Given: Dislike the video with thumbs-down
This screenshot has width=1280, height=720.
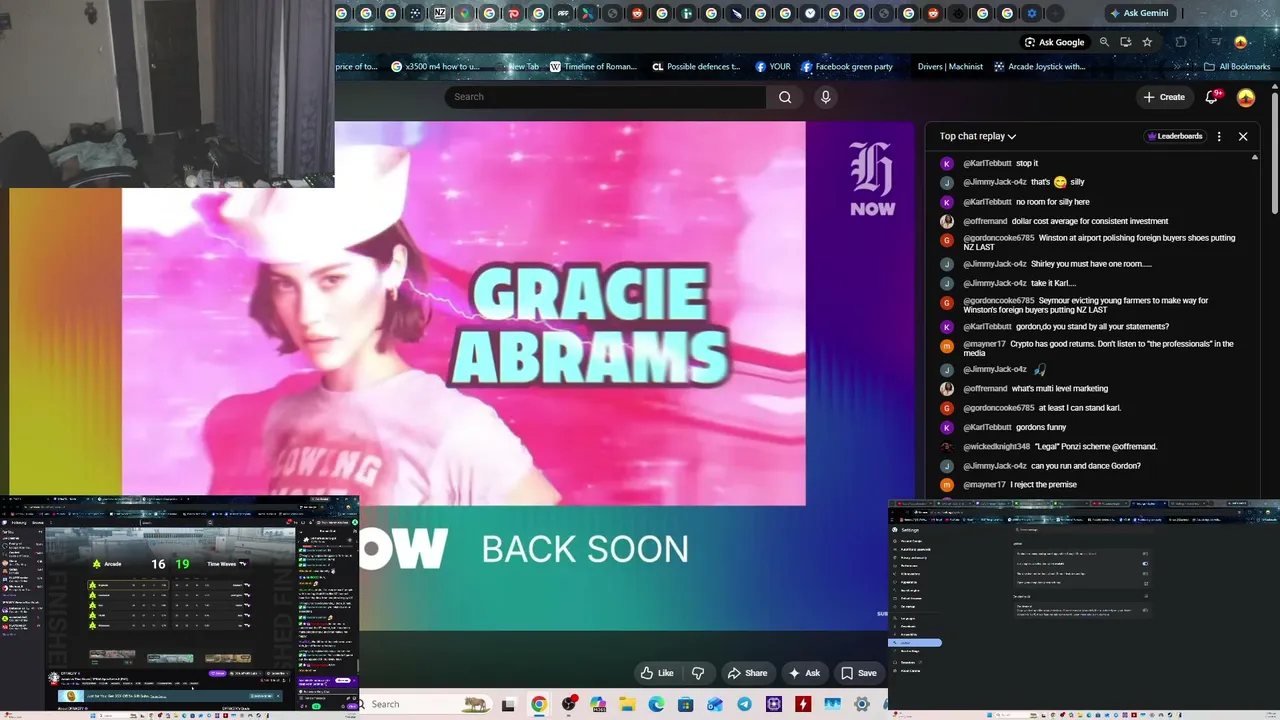Looking at the screenshot, I should (698, 673).
